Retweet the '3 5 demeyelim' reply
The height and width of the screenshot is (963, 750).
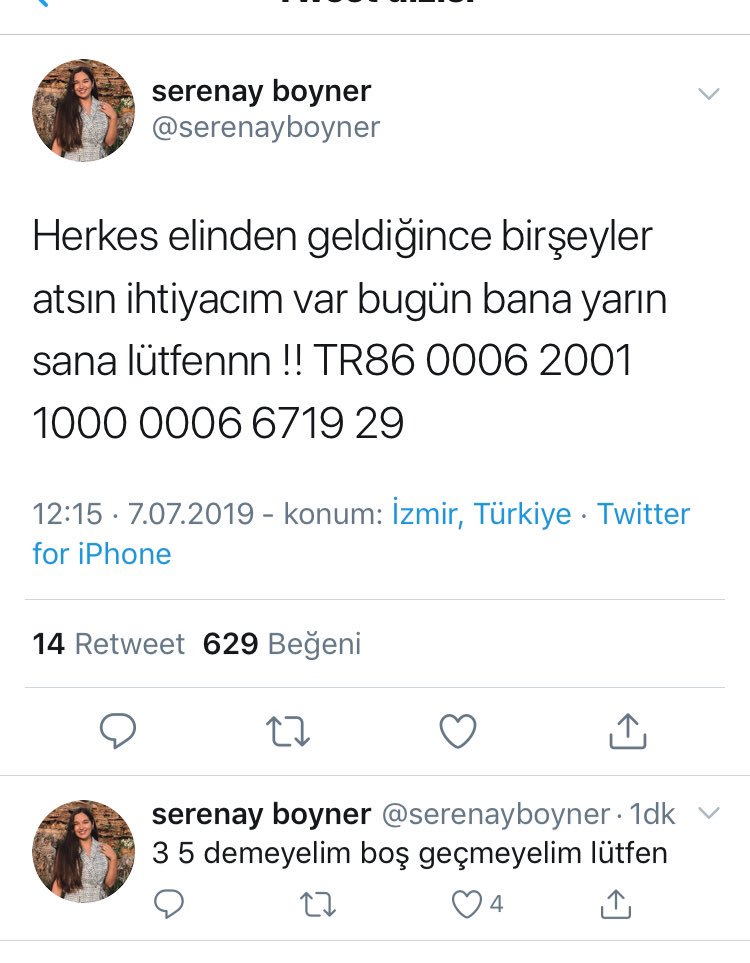[x=318, y=905]
